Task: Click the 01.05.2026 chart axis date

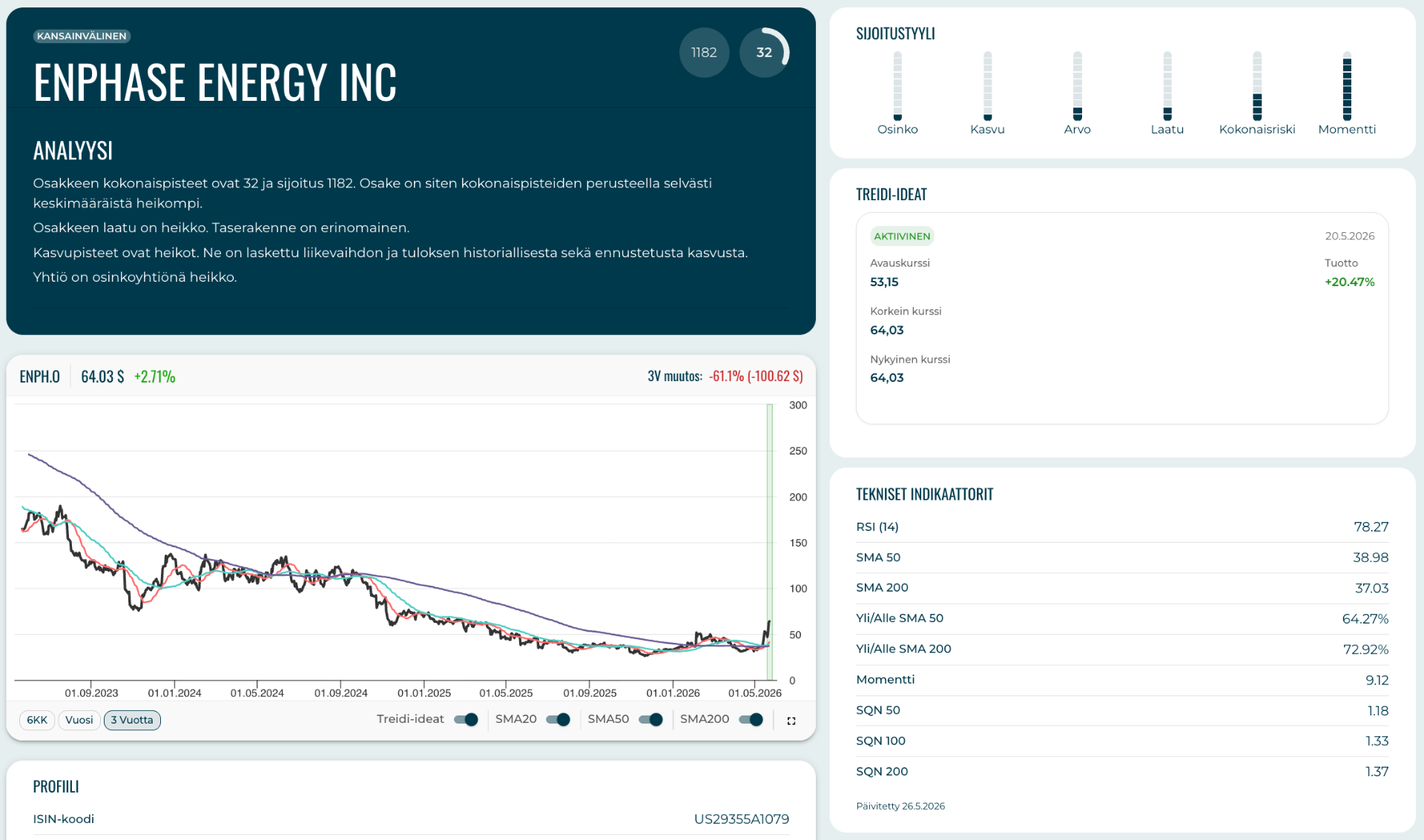Action: pos(755,693)
